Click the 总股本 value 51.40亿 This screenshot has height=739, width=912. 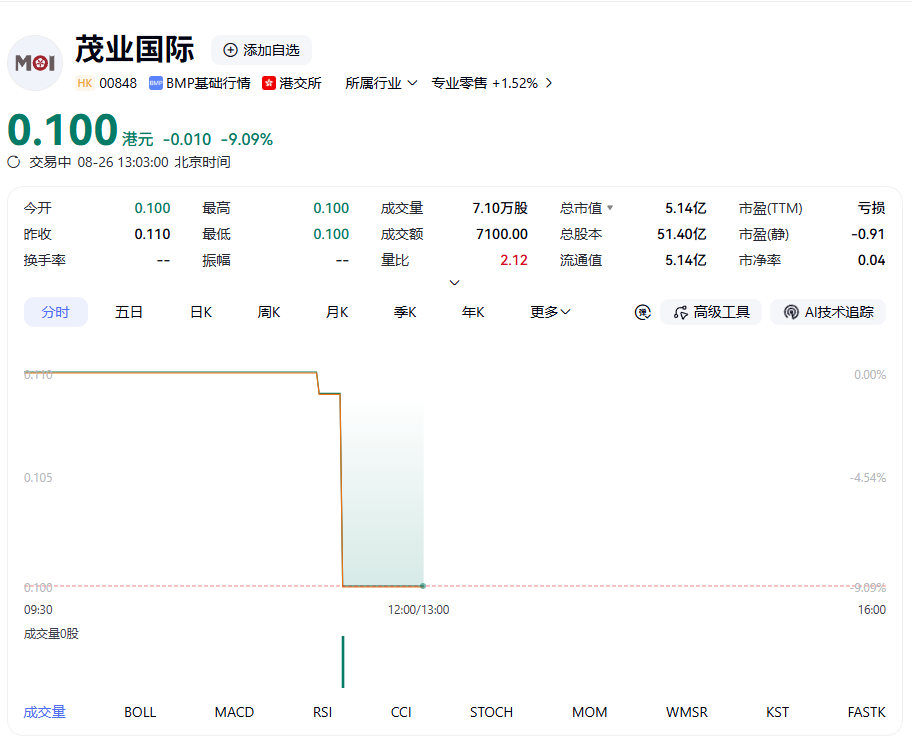(682, 234)
